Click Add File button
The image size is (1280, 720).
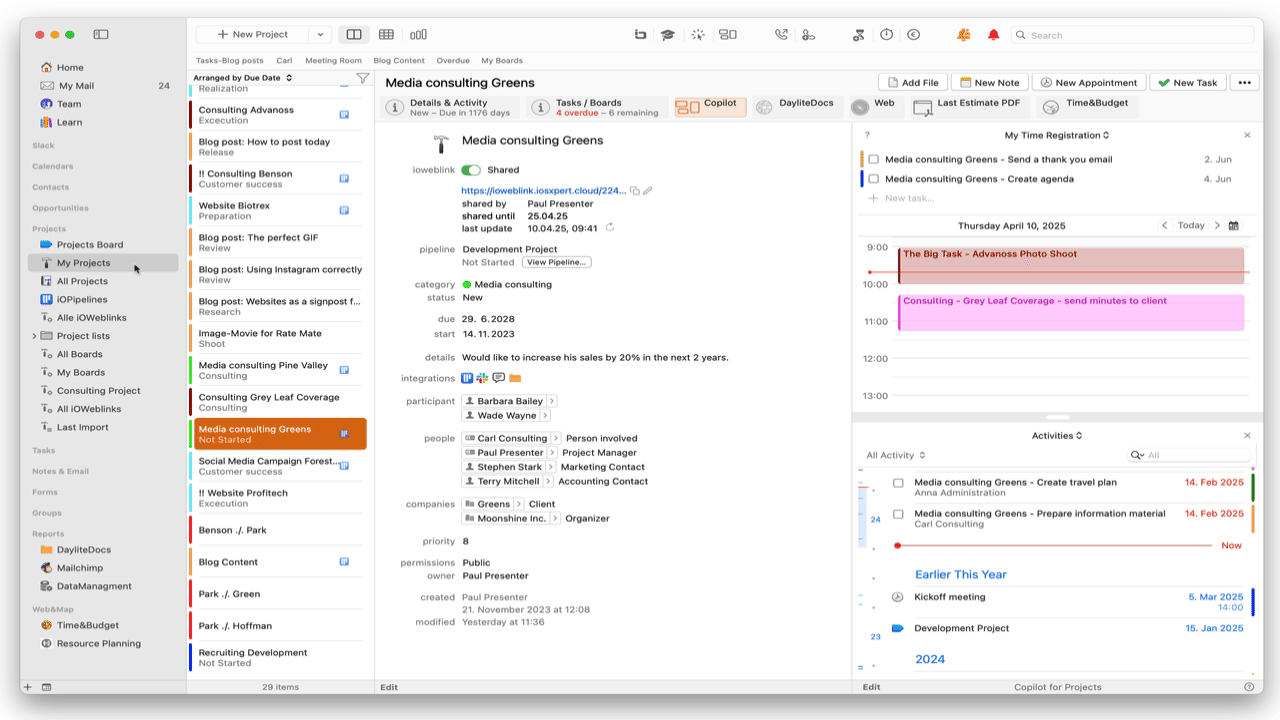(912, 83)
